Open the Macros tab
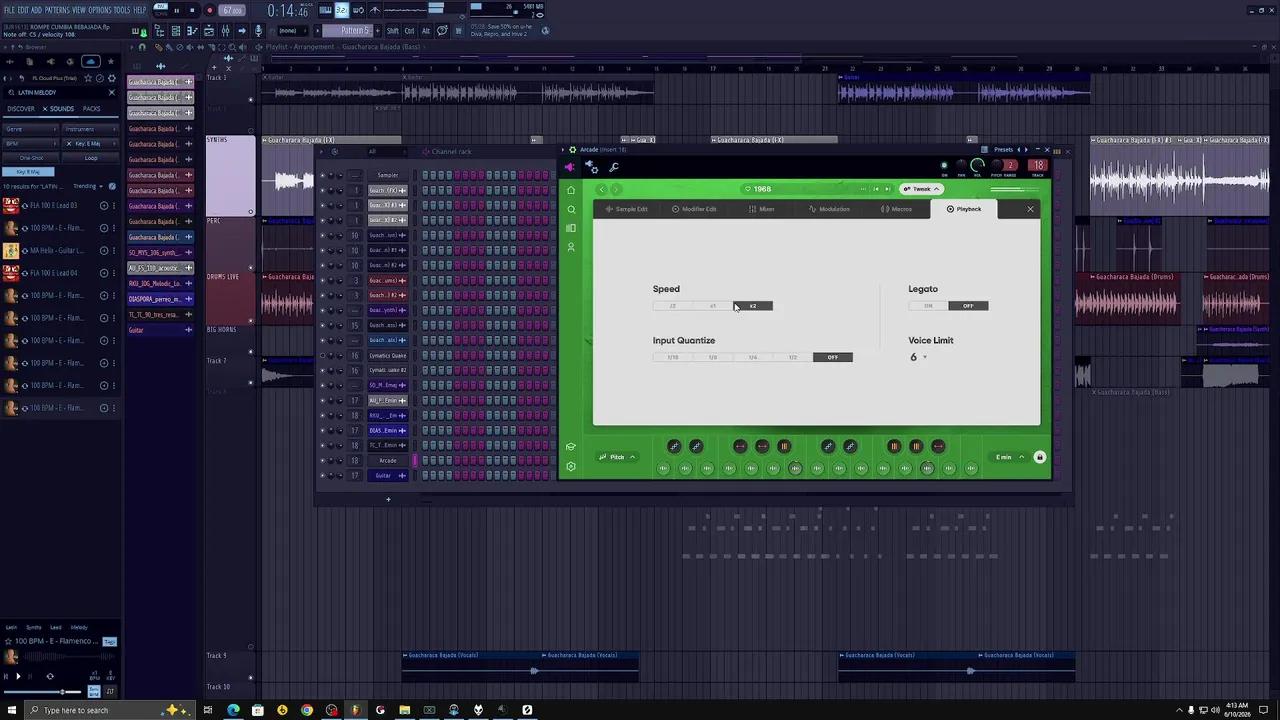 [897, 209]
